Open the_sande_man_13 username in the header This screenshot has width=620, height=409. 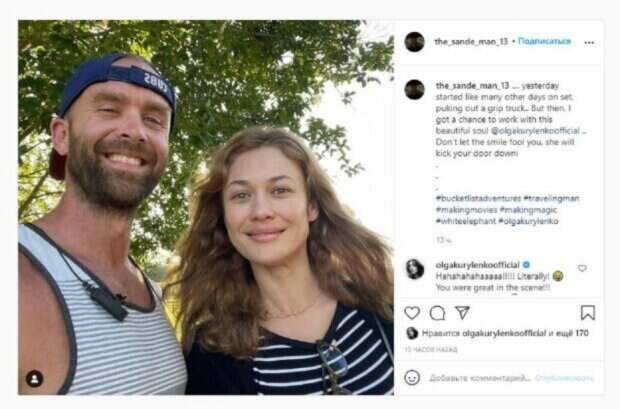465,42
